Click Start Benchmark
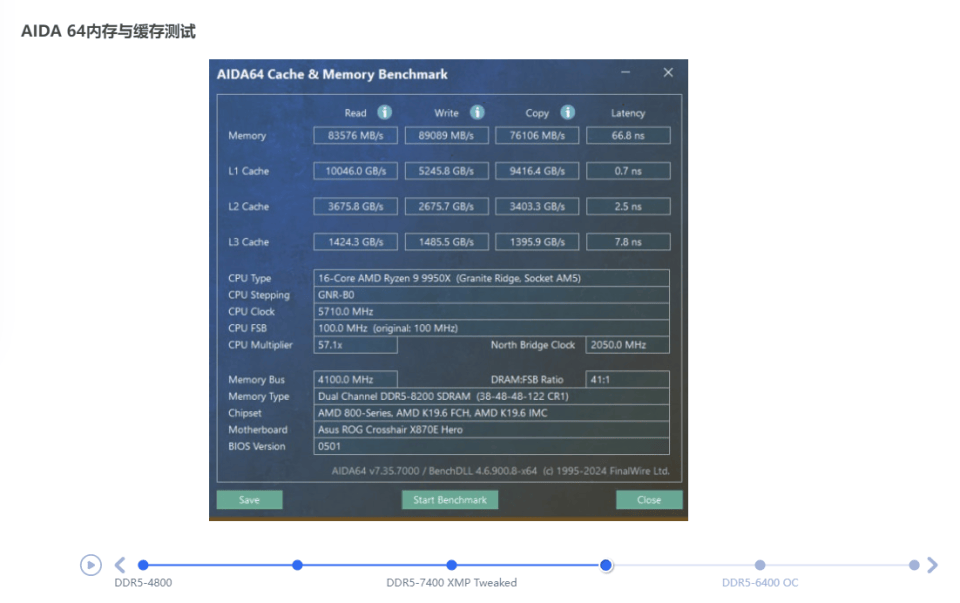This screenshot has width=960, height=603. tap(449, 500)
